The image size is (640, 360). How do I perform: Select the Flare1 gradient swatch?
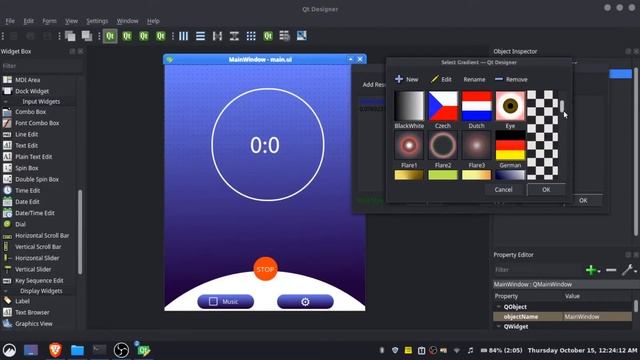[x=409, y=145]
